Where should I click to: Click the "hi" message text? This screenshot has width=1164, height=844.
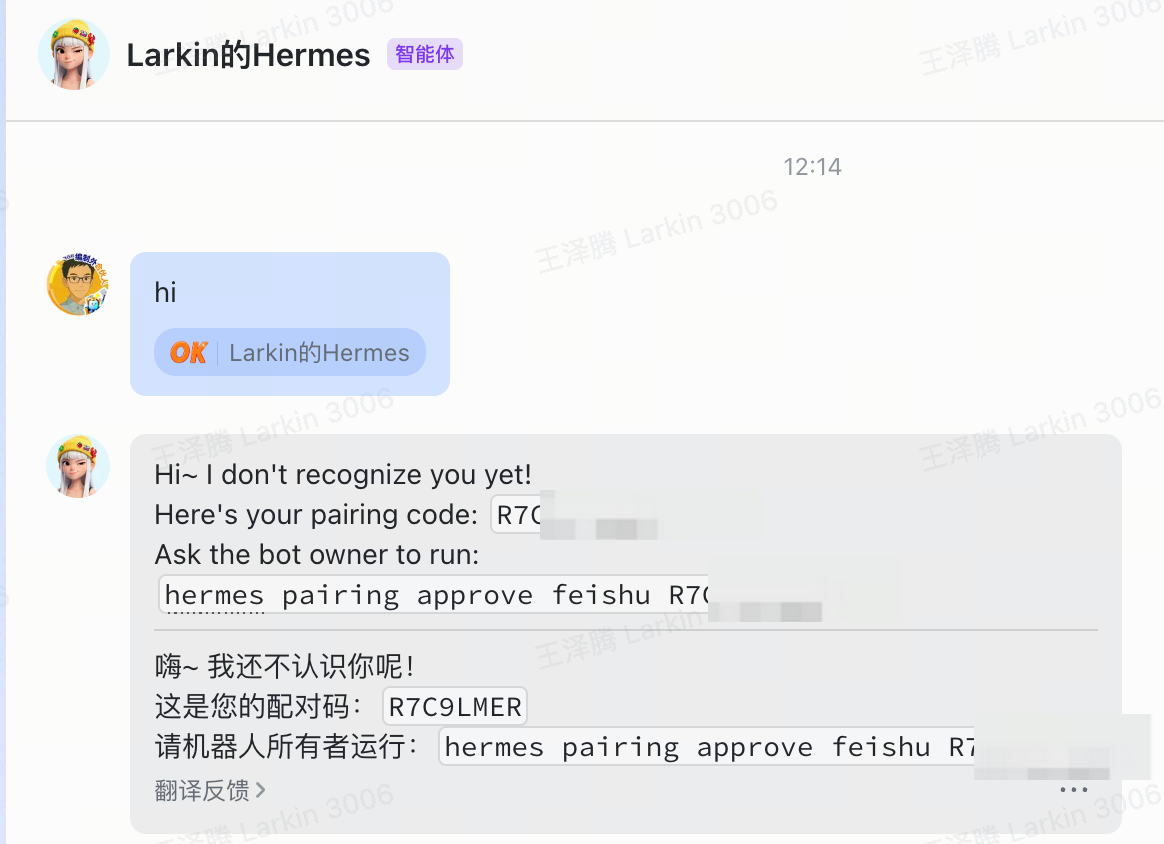pyautogui.click(x=166, y=292)
